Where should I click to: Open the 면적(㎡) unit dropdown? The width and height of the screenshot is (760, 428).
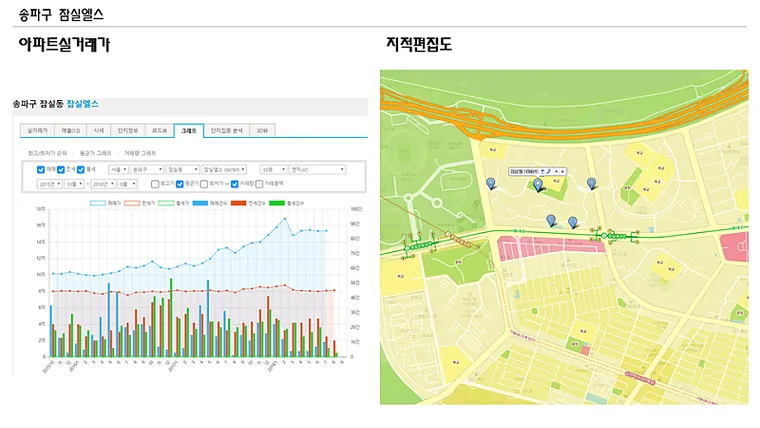click(x=317, y=170)
